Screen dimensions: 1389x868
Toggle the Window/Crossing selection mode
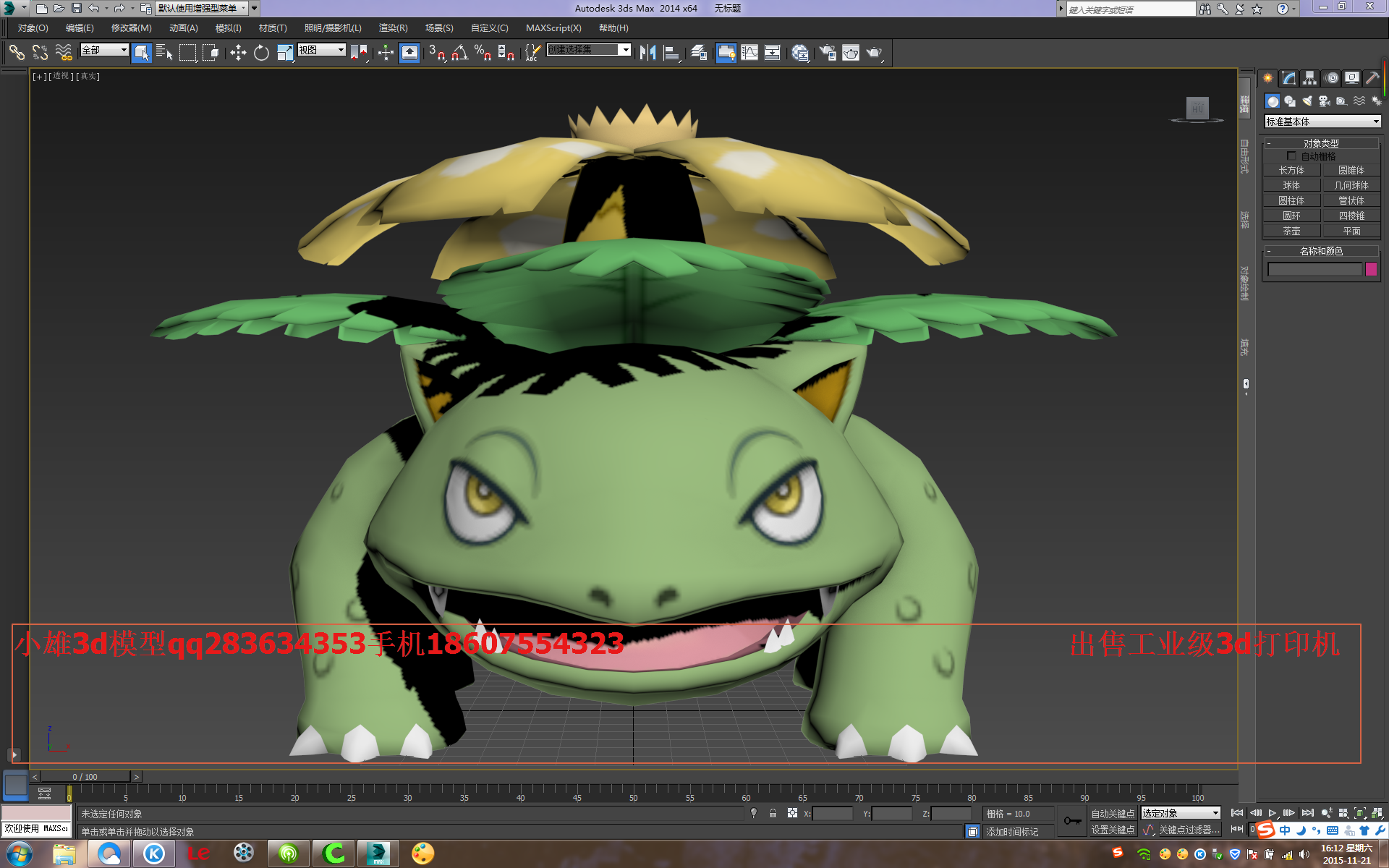tap(211, 52)
